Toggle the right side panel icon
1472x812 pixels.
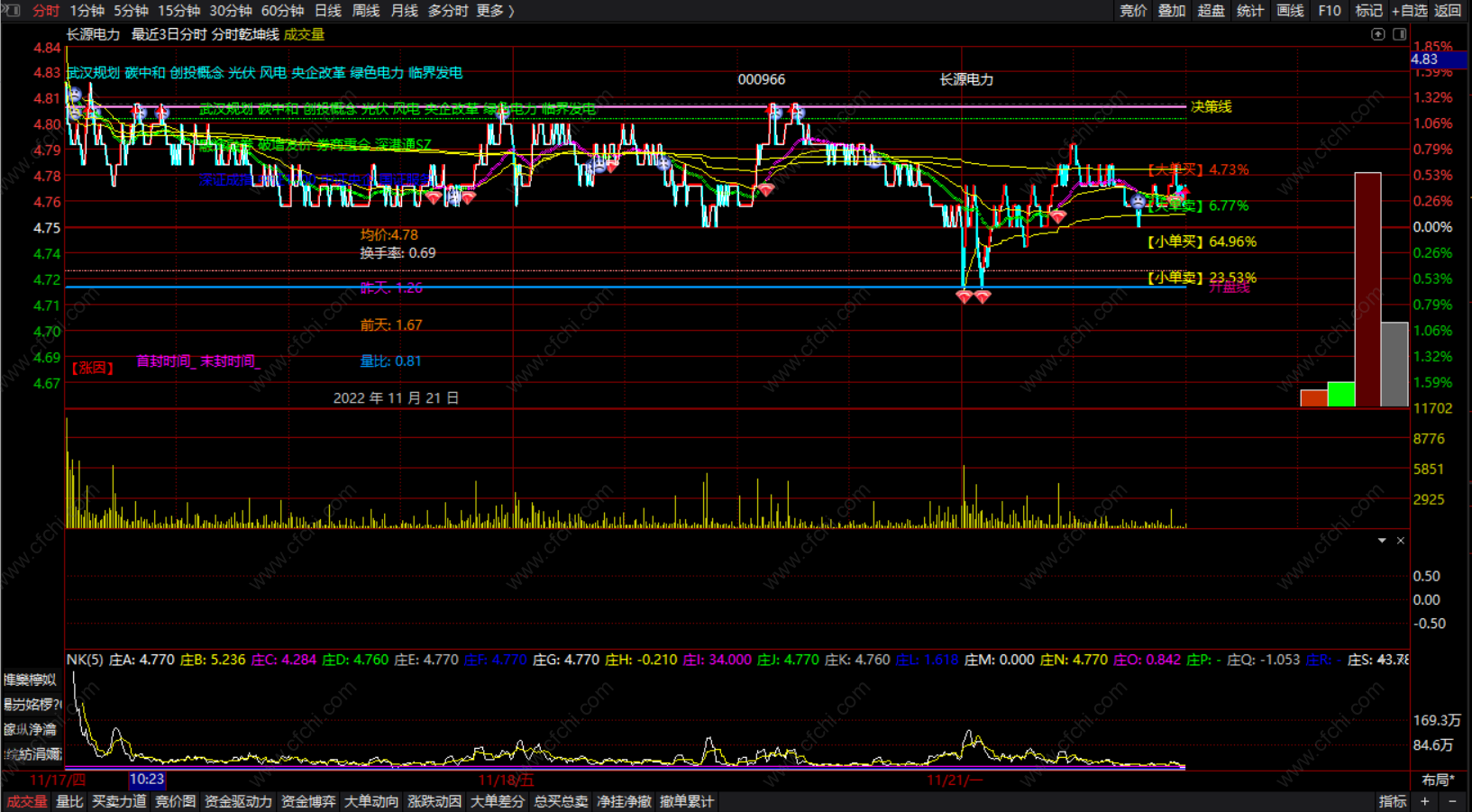tap(1400, 34)
